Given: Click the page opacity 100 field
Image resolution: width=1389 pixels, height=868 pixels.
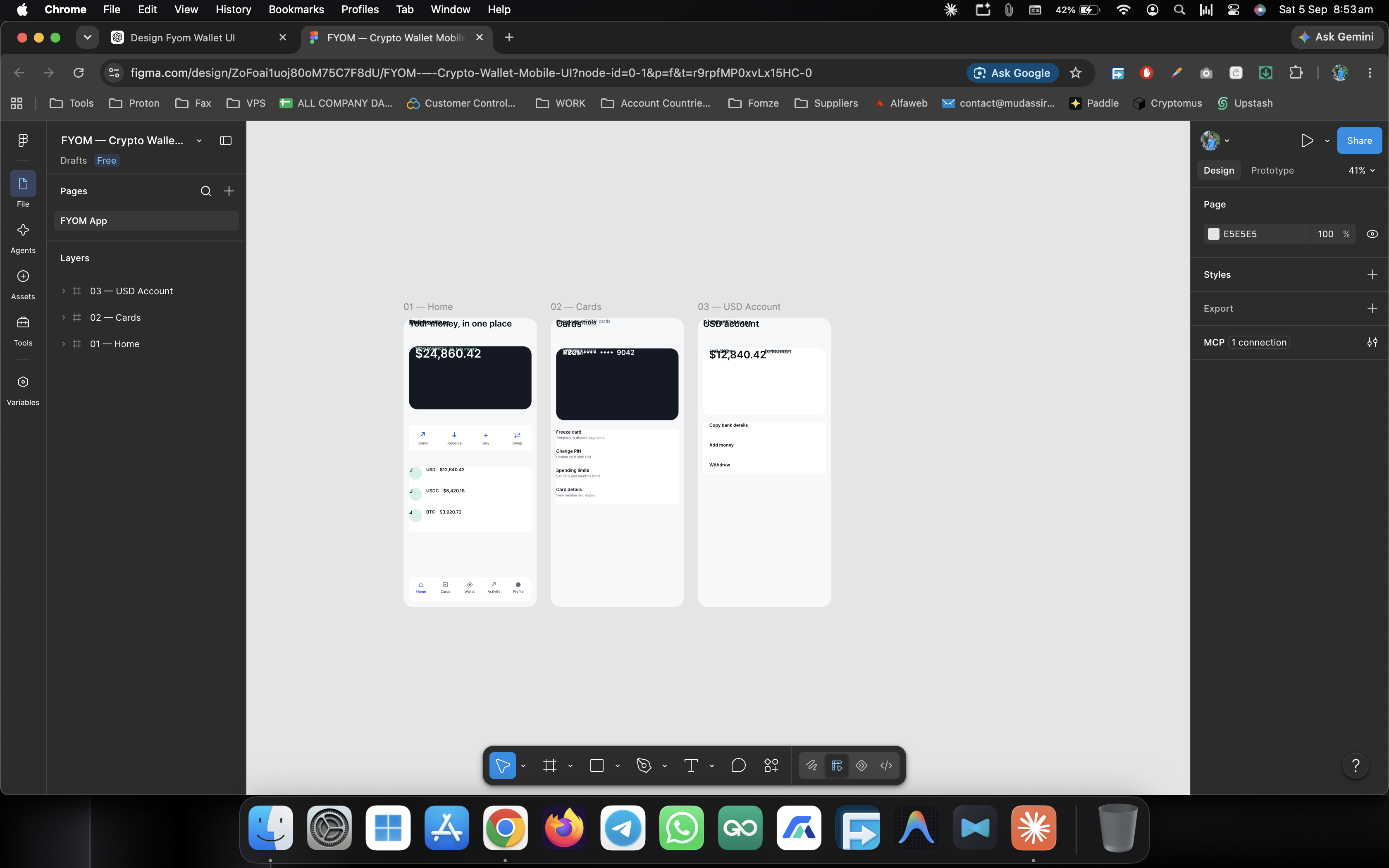Looking at the screenshot, I should point(1325,234).
